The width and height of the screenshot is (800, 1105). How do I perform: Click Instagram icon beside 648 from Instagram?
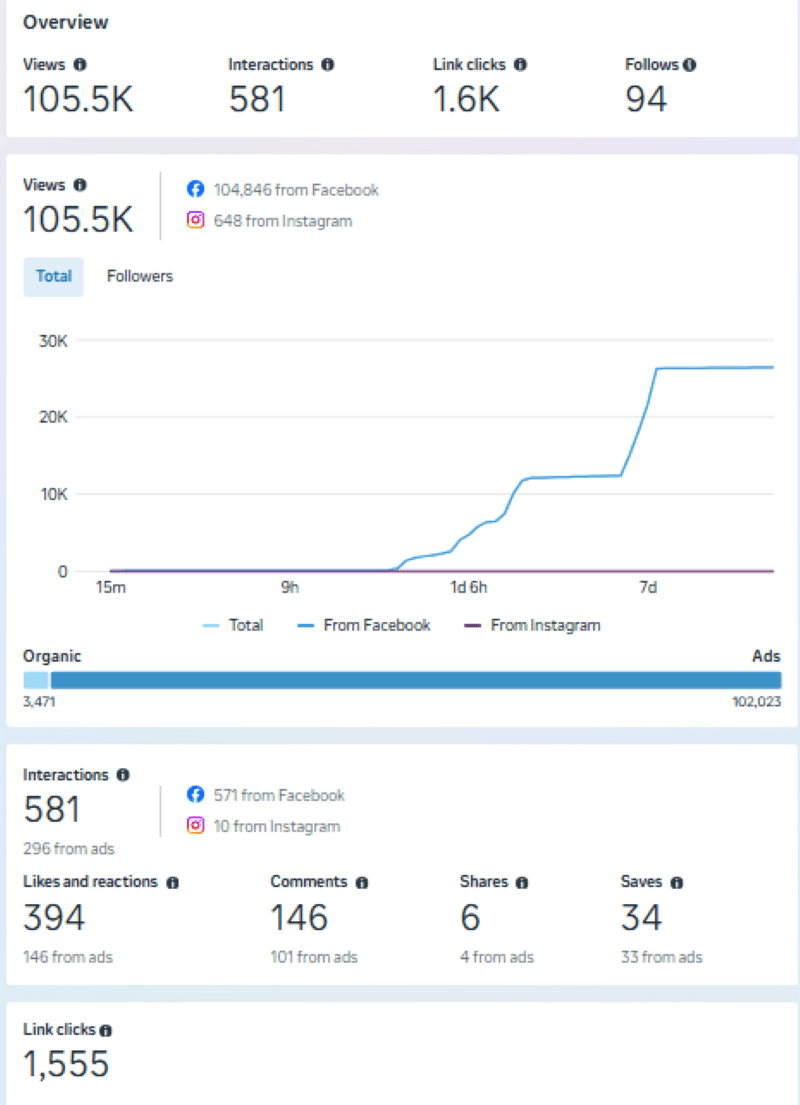(195, 220)
